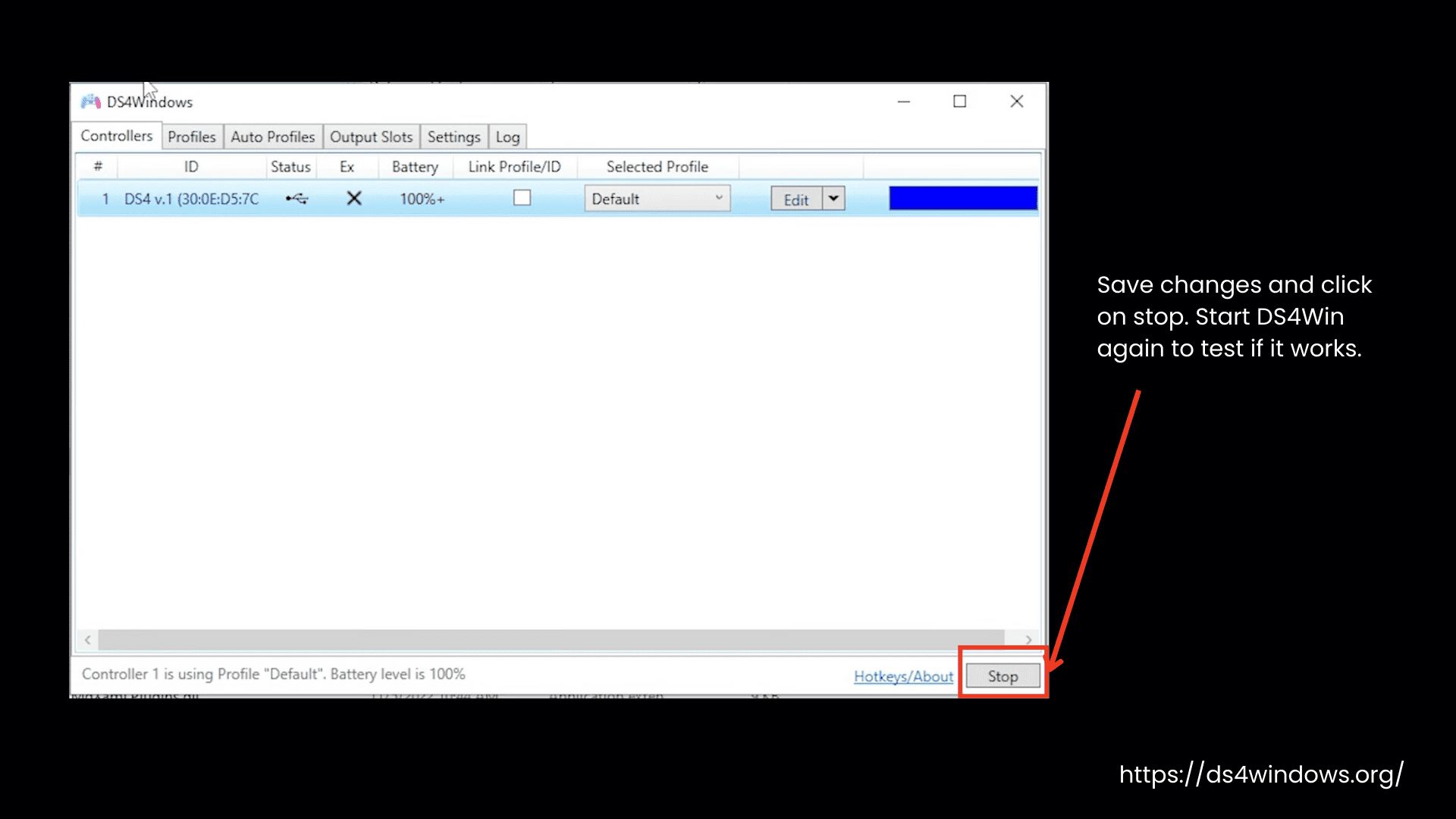Click the Ex column header

tap(347, 167)
